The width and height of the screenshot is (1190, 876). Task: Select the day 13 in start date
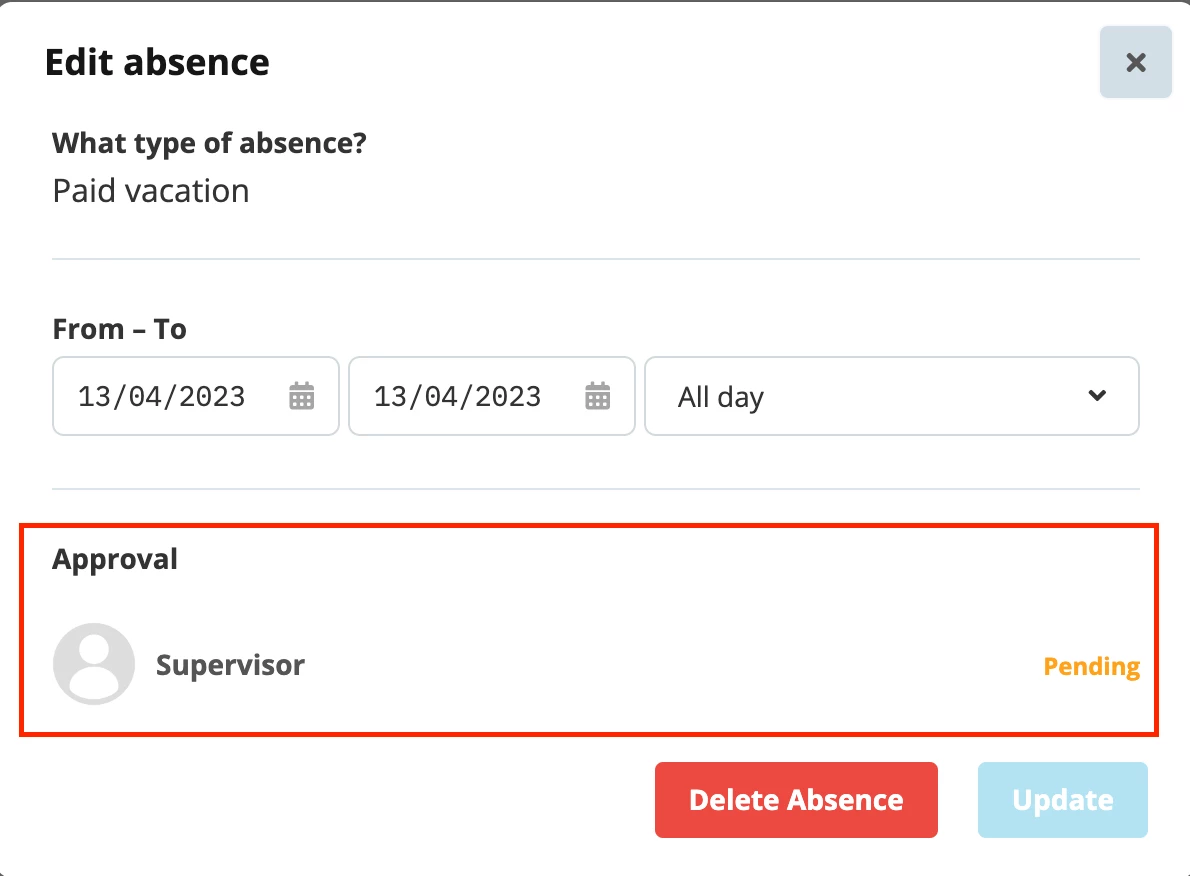coord(95,397)
